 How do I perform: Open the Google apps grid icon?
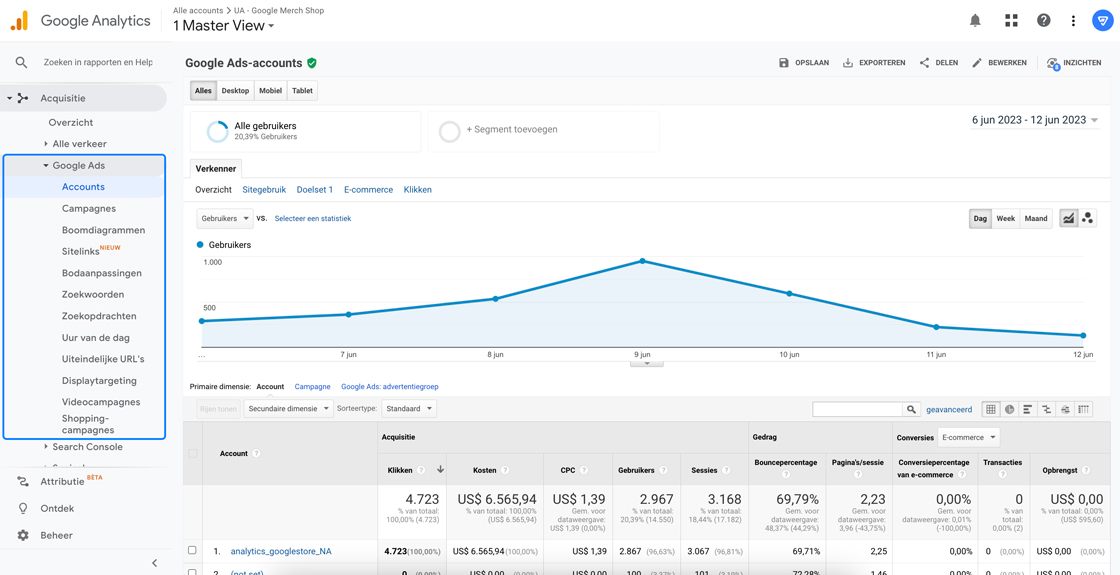click(x=1011, y=20)
